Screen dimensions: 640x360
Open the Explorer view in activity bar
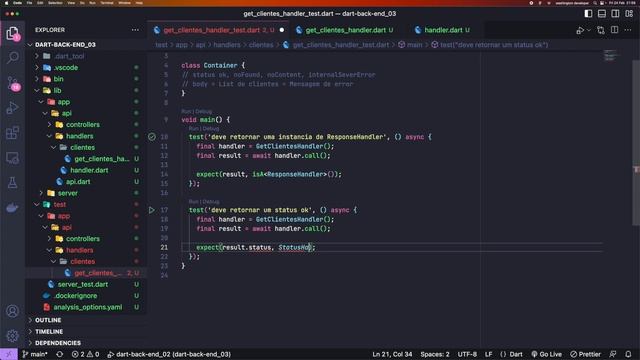click(13, 33)
